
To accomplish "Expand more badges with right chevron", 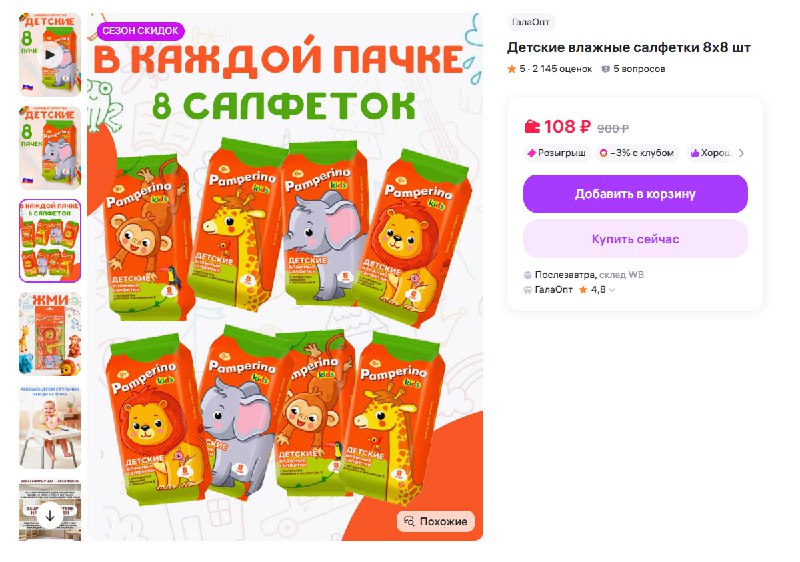I will click(x=741, y=153).
